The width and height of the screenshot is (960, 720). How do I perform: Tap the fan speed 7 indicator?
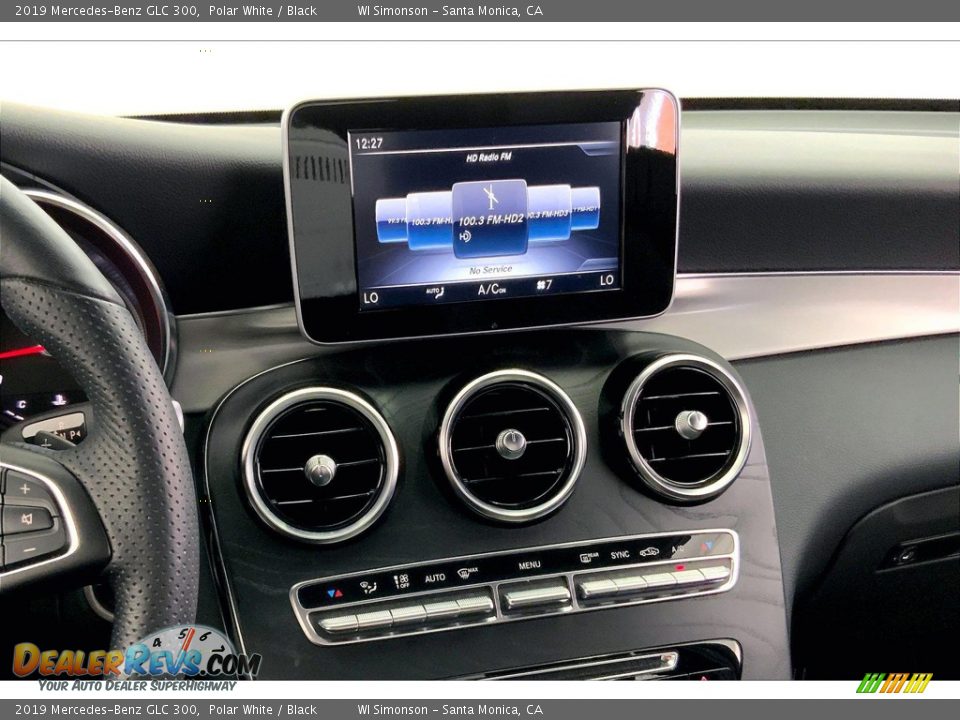pyautogui.click(x=544, y=285)
